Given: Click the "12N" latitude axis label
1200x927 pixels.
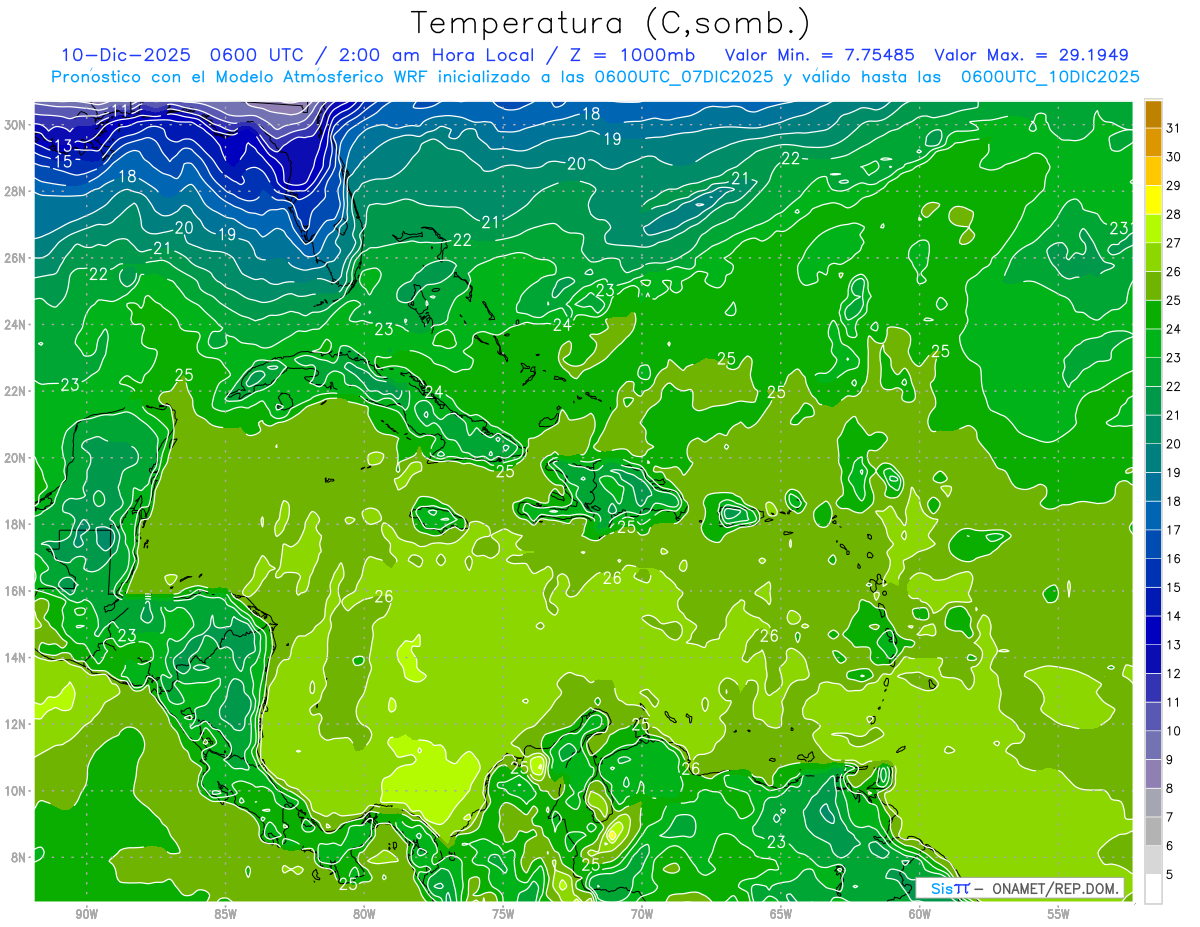Looking at the screenshot, I should point(15,724).
